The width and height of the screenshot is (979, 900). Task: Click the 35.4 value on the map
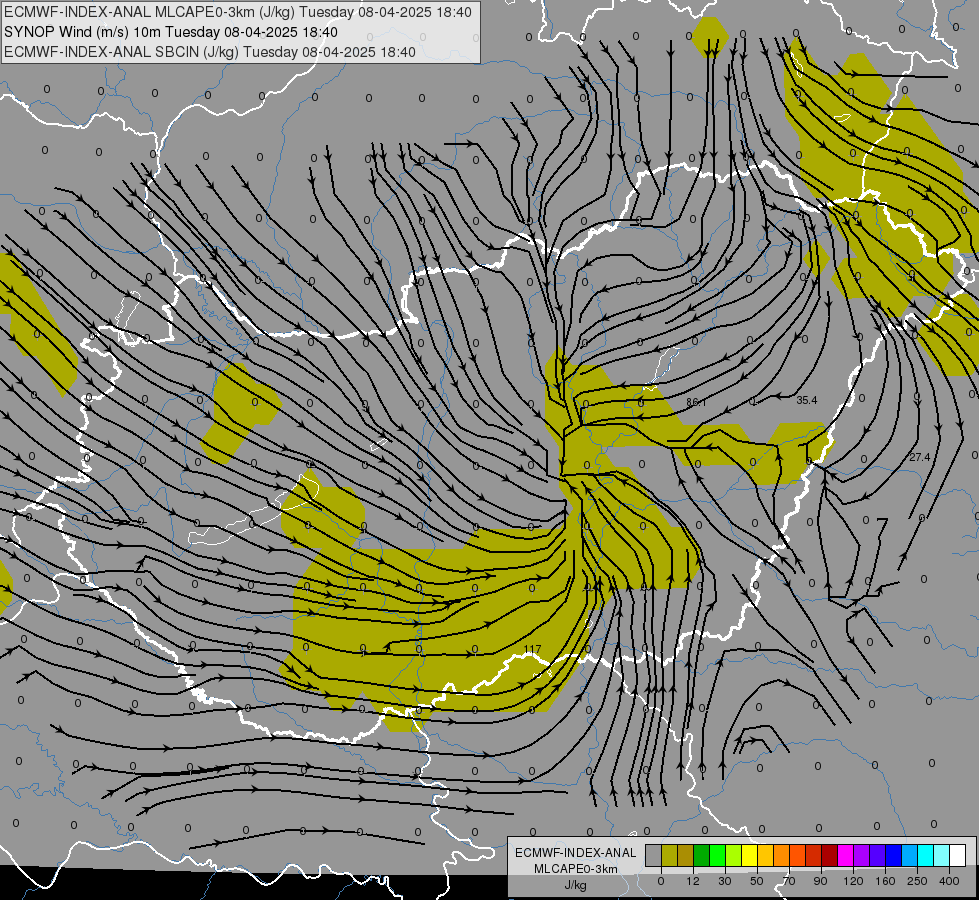click(x=807, y=400)
